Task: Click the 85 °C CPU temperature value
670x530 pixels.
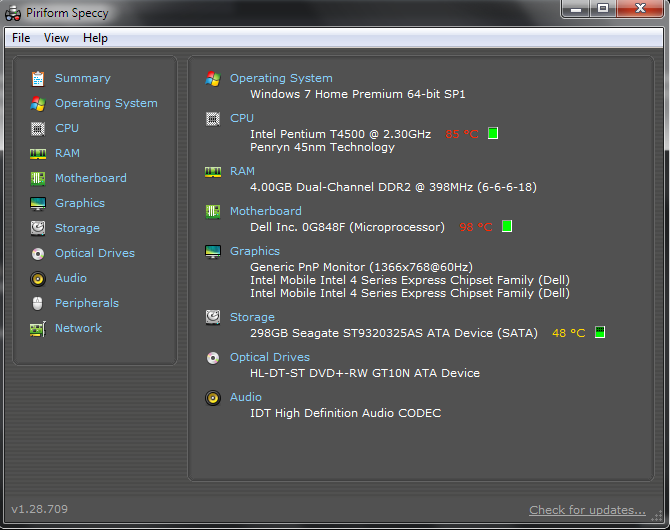Action: 462,134
